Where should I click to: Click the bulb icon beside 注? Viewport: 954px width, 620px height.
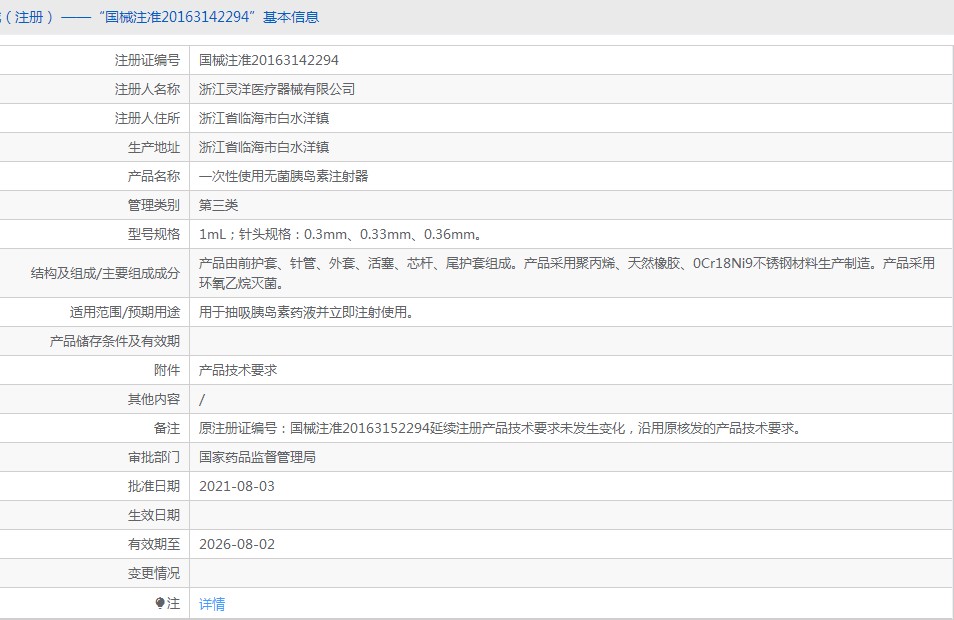[x=160, y=603]
